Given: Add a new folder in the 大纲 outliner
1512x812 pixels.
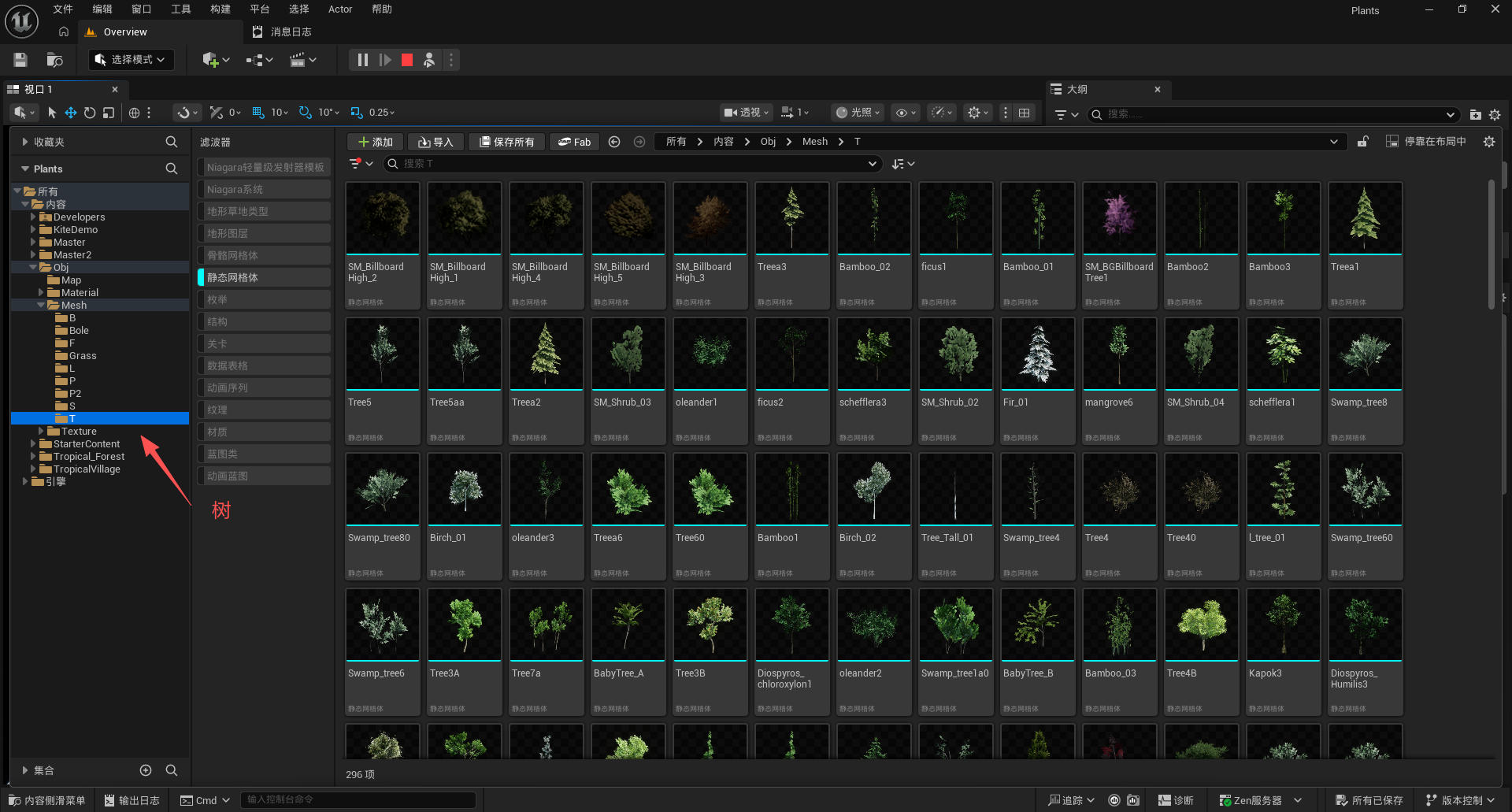Looking at the screenshot, I should click(1475, 114).
